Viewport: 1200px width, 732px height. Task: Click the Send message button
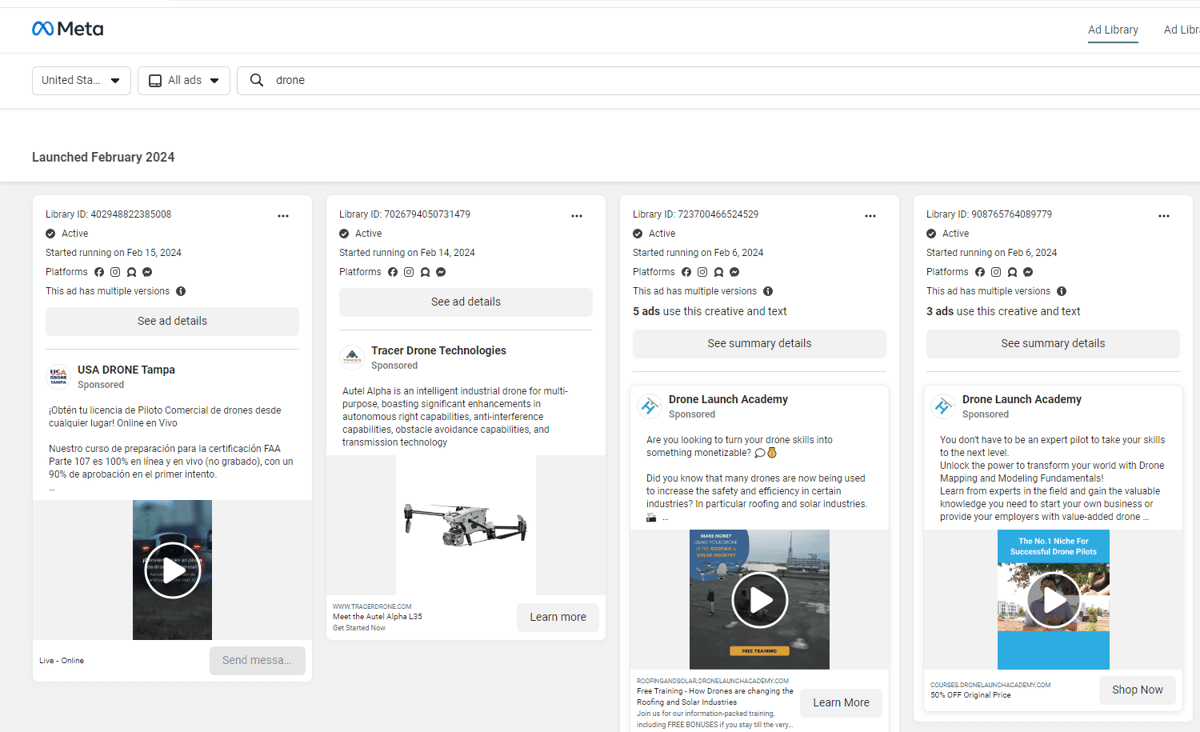[257, 660]
